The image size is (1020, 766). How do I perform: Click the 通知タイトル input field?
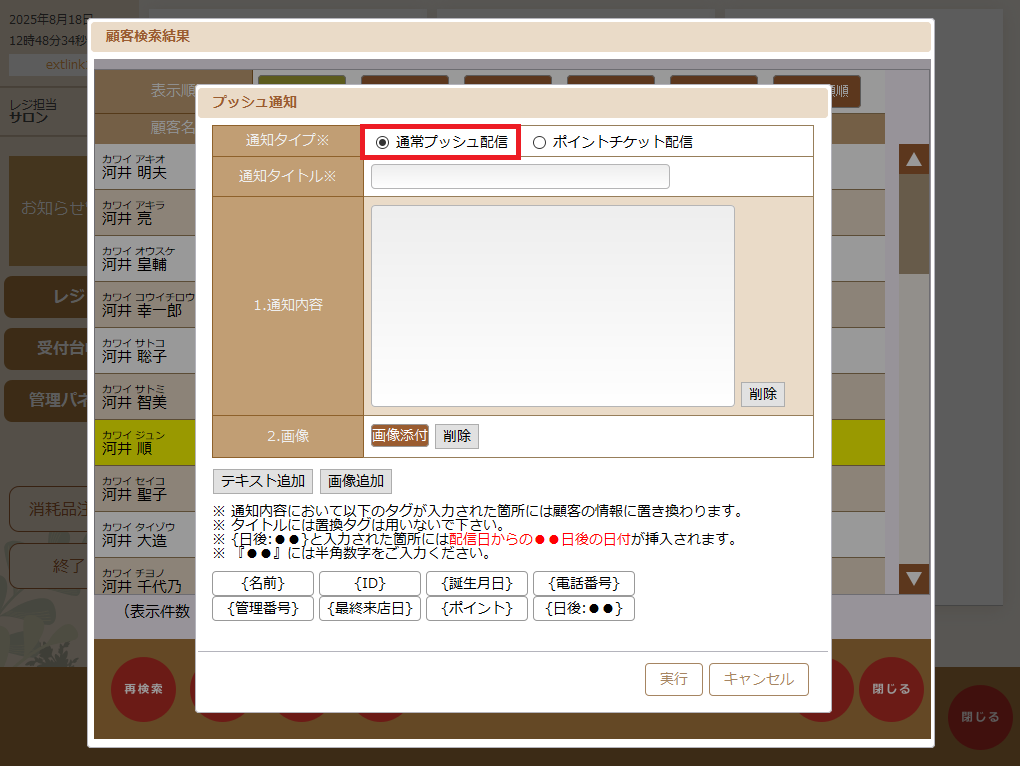(519, 176)
